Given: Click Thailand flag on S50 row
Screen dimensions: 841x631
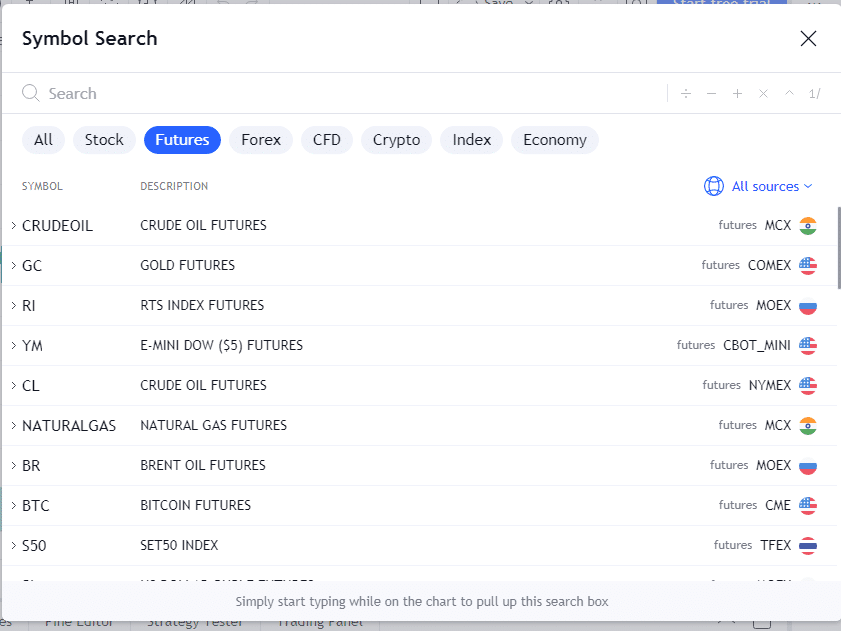Looking at the screenshot, I should [x=808, y=546].
